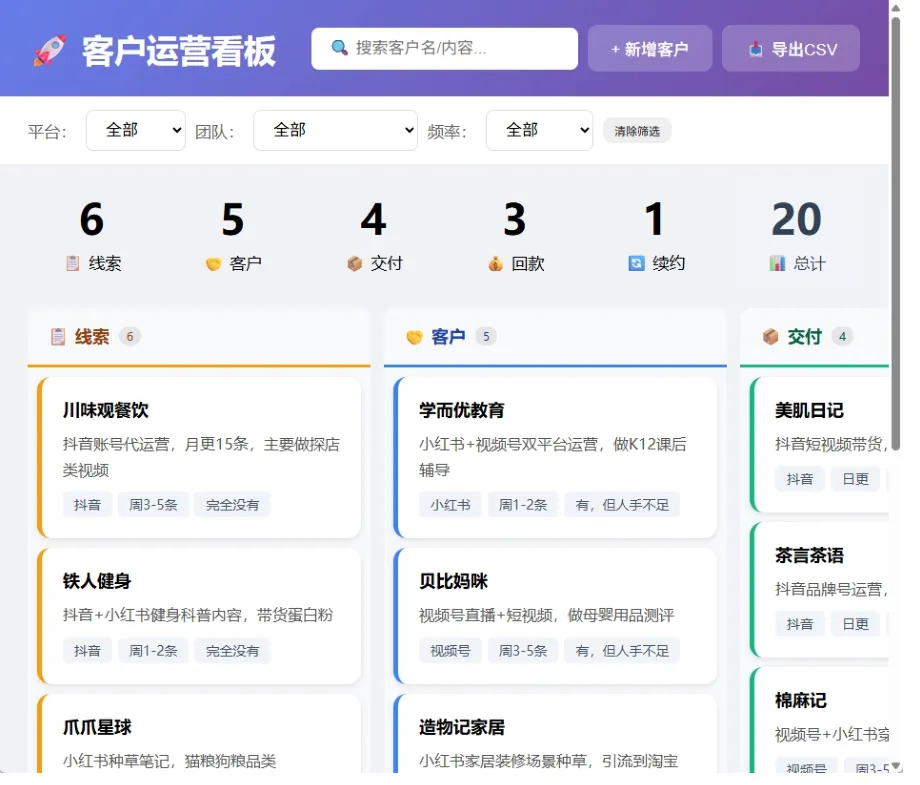Click the 线索 column title

coord(92,337)
